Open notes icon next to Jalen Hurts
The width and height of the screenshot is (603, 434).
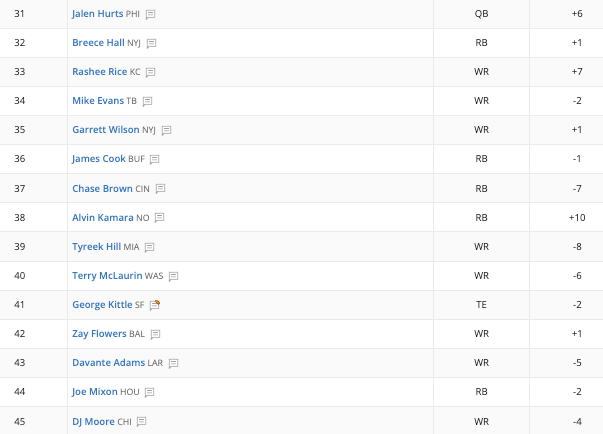pyautogui.click(x=150, y=15)
